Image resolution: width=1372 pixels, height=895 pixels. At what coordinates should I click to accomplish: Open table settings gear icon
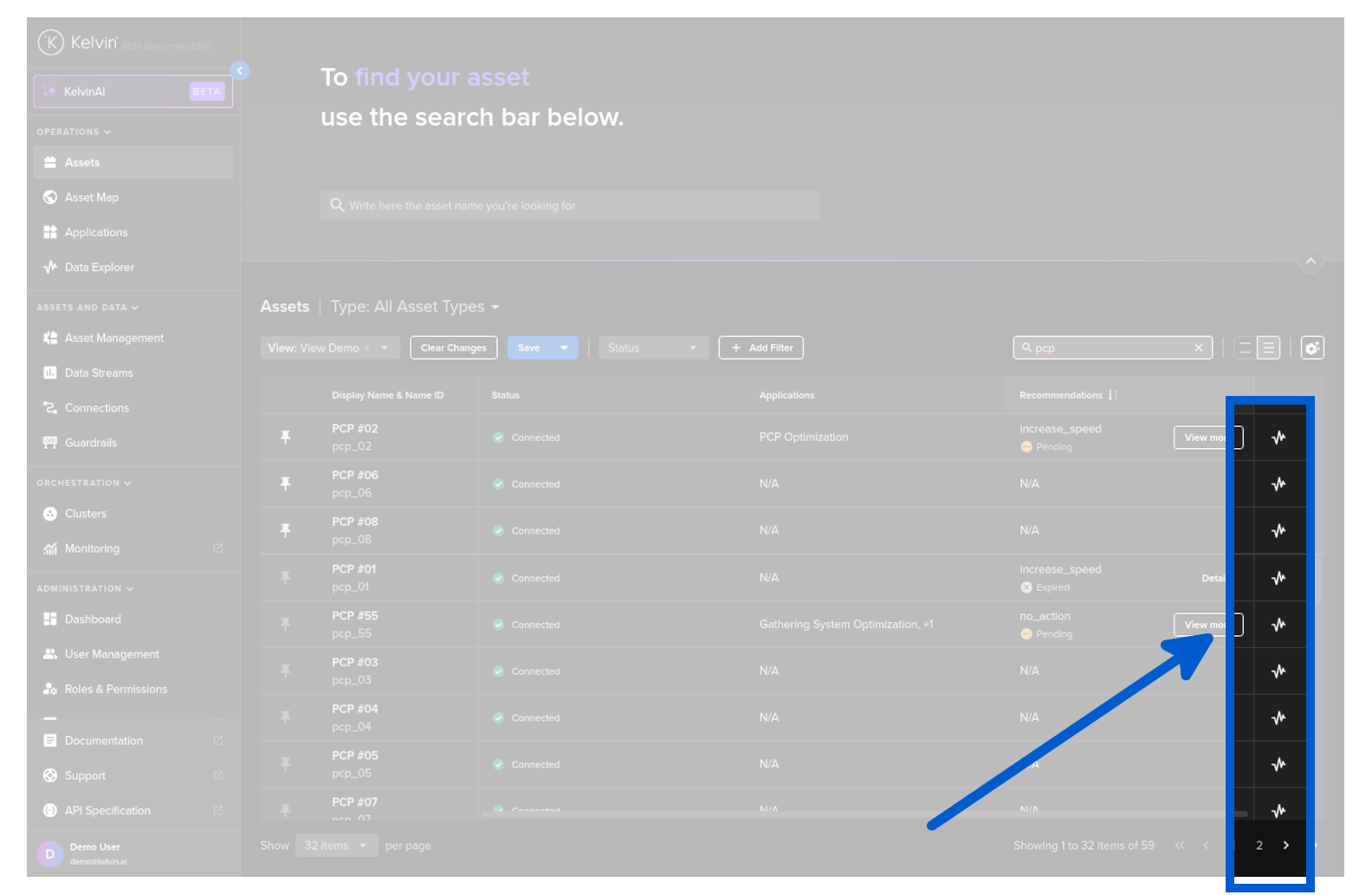point(1312,348)
